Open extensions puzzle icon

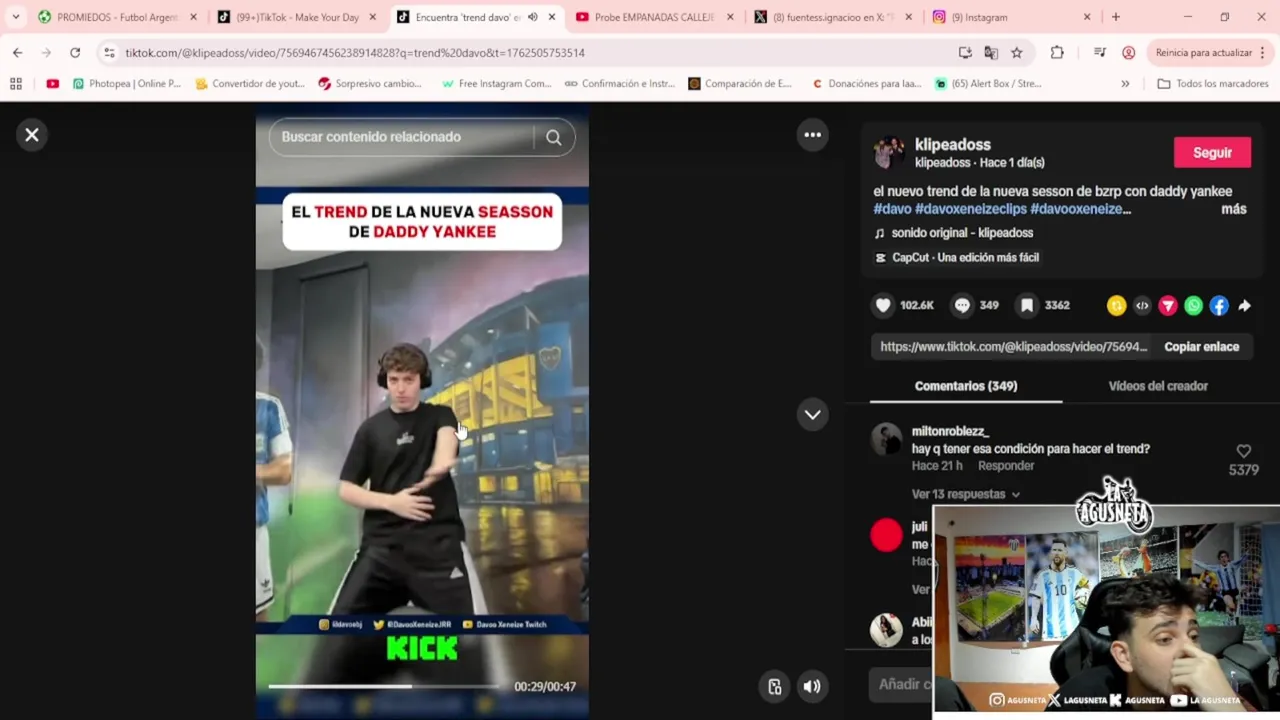1057,52
